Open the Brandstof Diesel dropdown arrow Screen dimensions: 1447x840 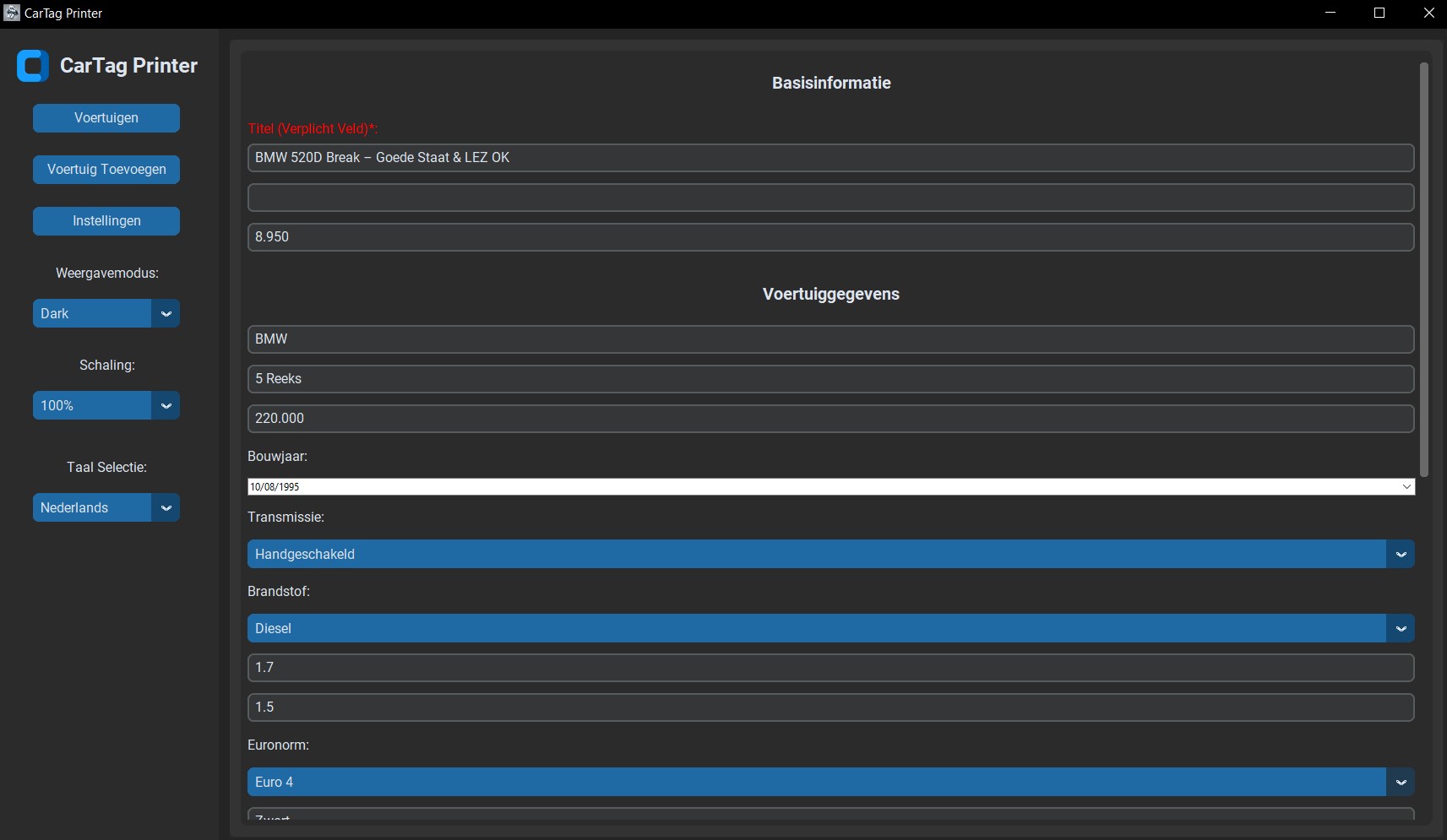(1401, 629)
